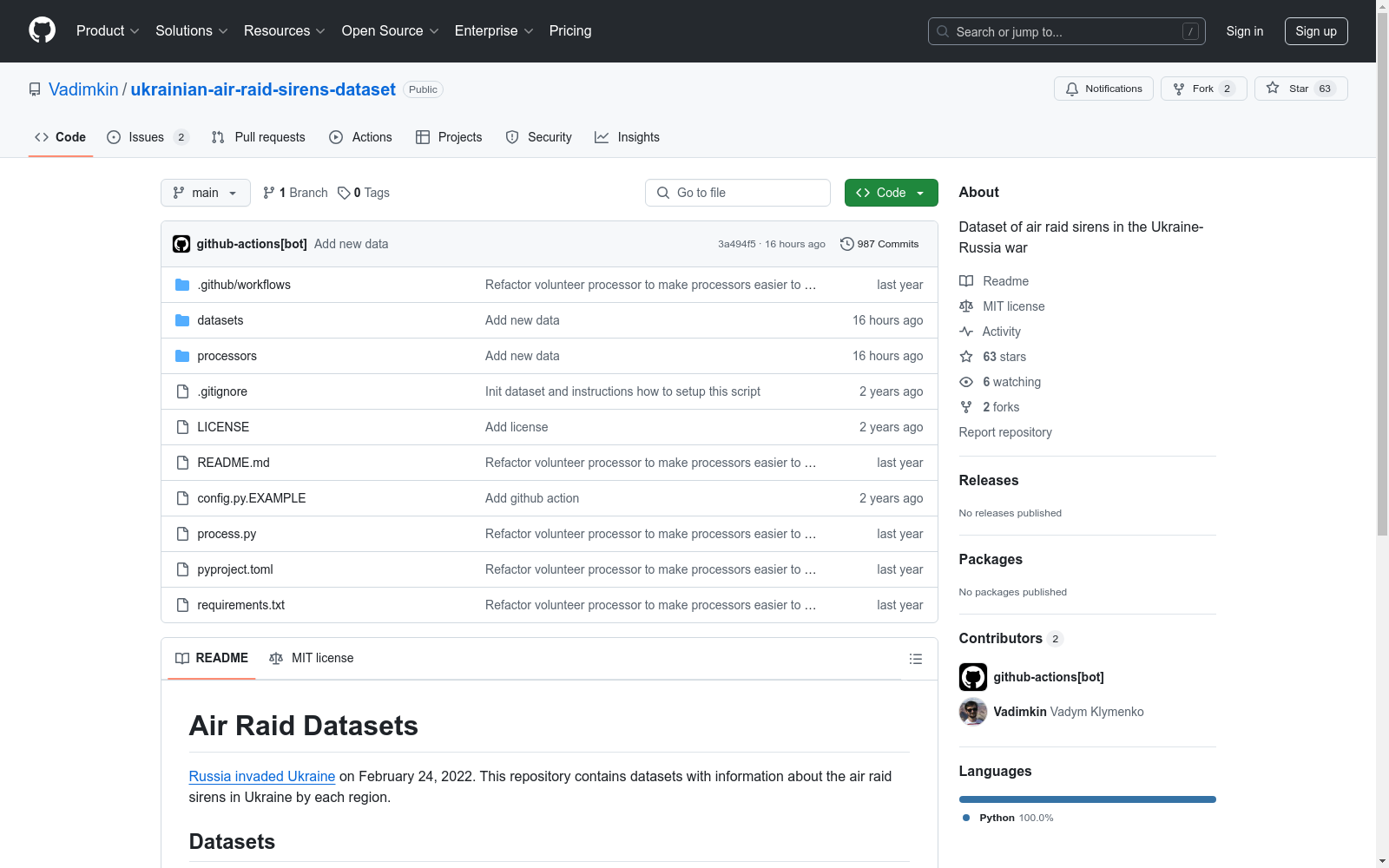
Task: Switch to the Issues tab
Action: (148, 137)
